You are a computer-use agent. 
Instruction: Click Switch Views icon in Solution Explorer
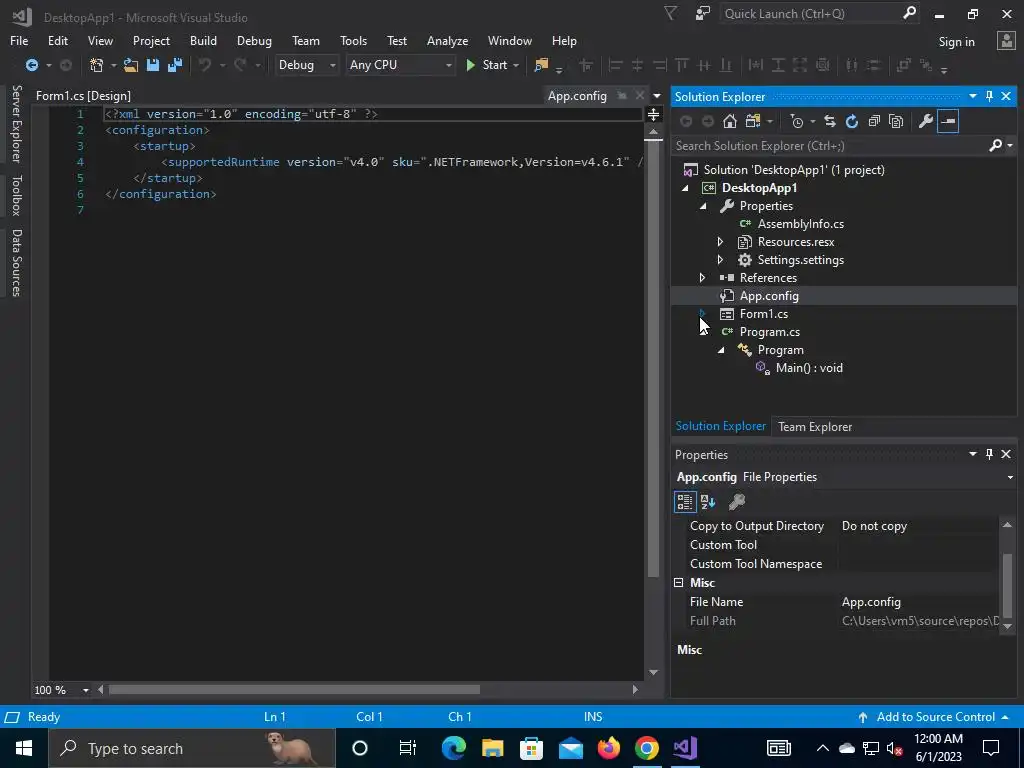(753, 121)
